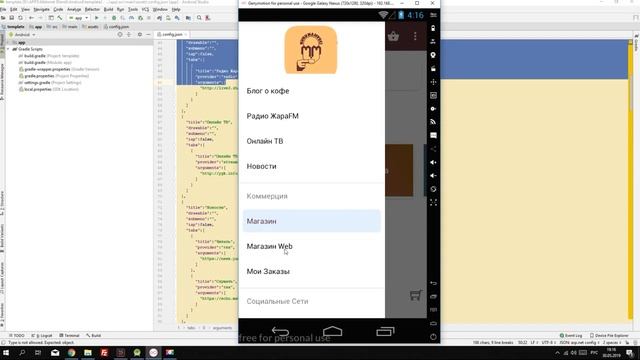Select the config.json editor tab

[x=172, y=35]
